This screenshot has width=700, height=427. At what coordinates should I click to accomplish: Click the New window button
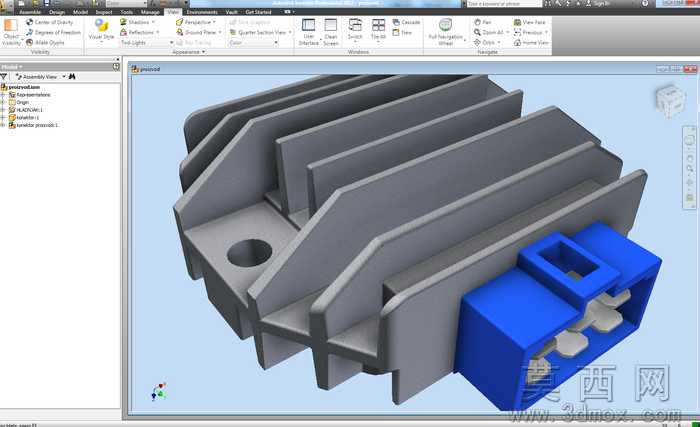(402, 32)
